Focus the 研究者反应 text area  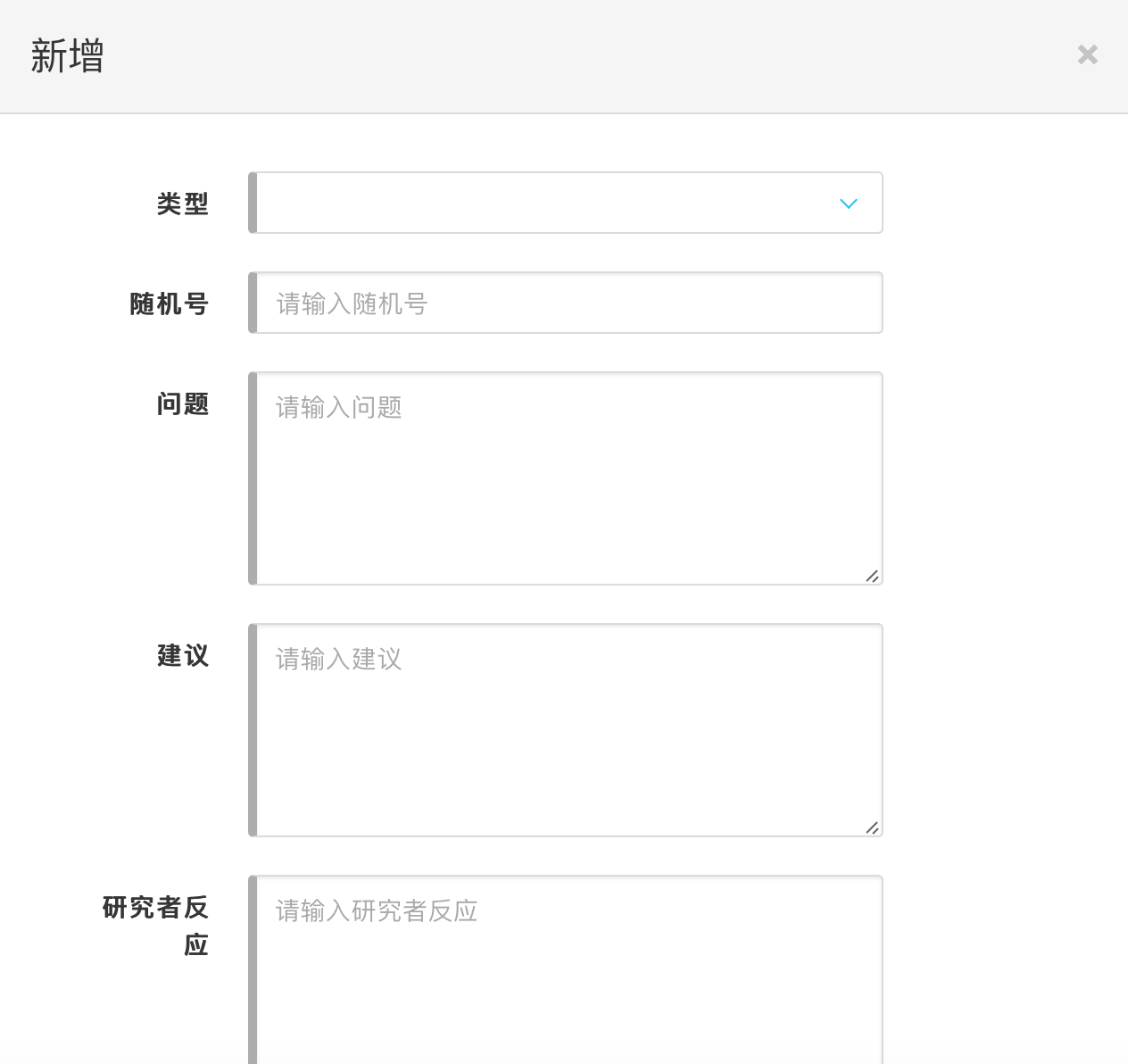568,973
